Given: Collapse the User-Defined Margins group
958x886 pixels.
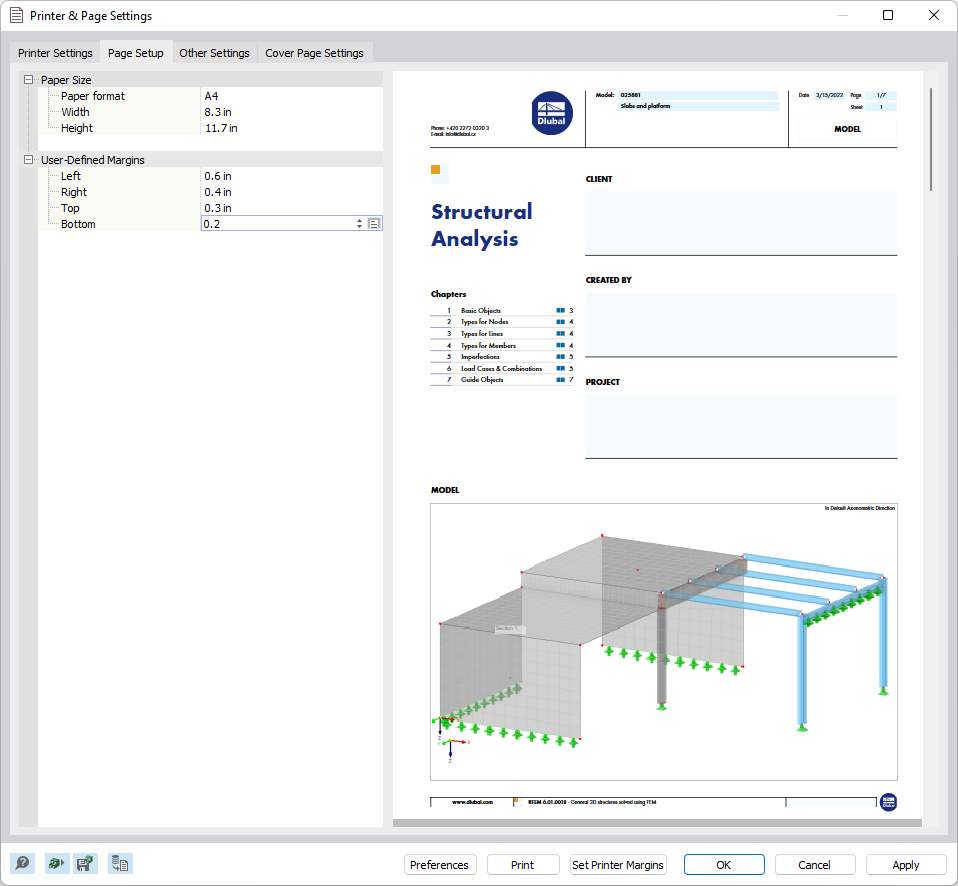Looking at the screenshot, I should coord(28,159).
